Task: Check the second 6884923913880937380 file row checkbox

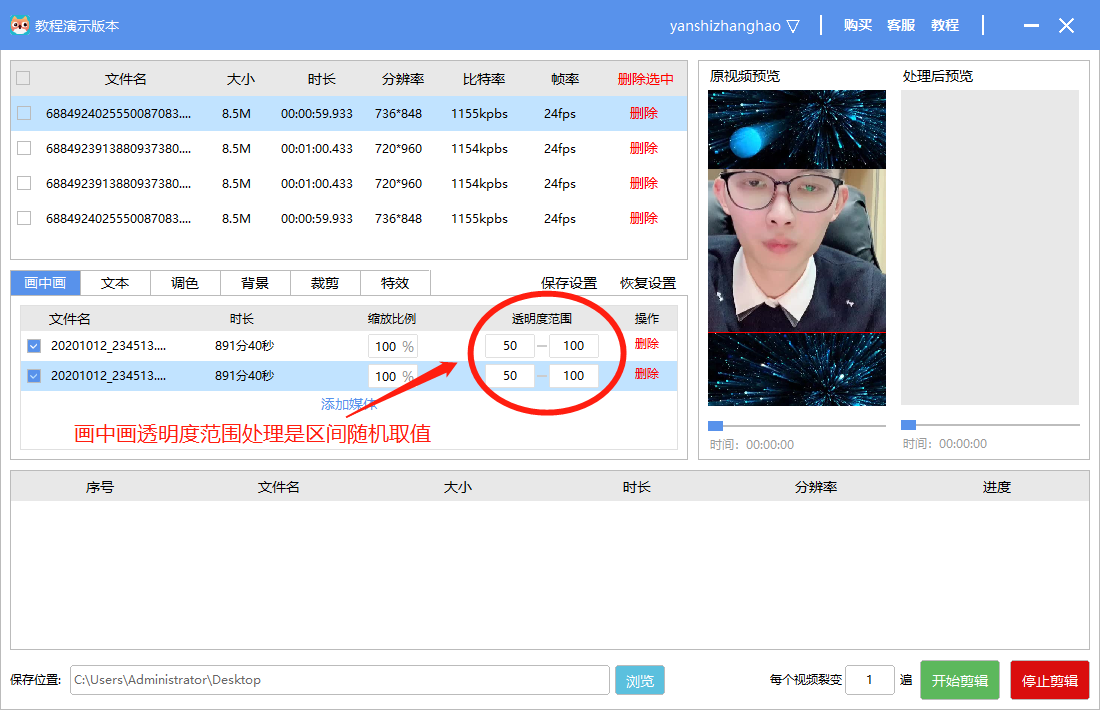Action: coord(24,183)
